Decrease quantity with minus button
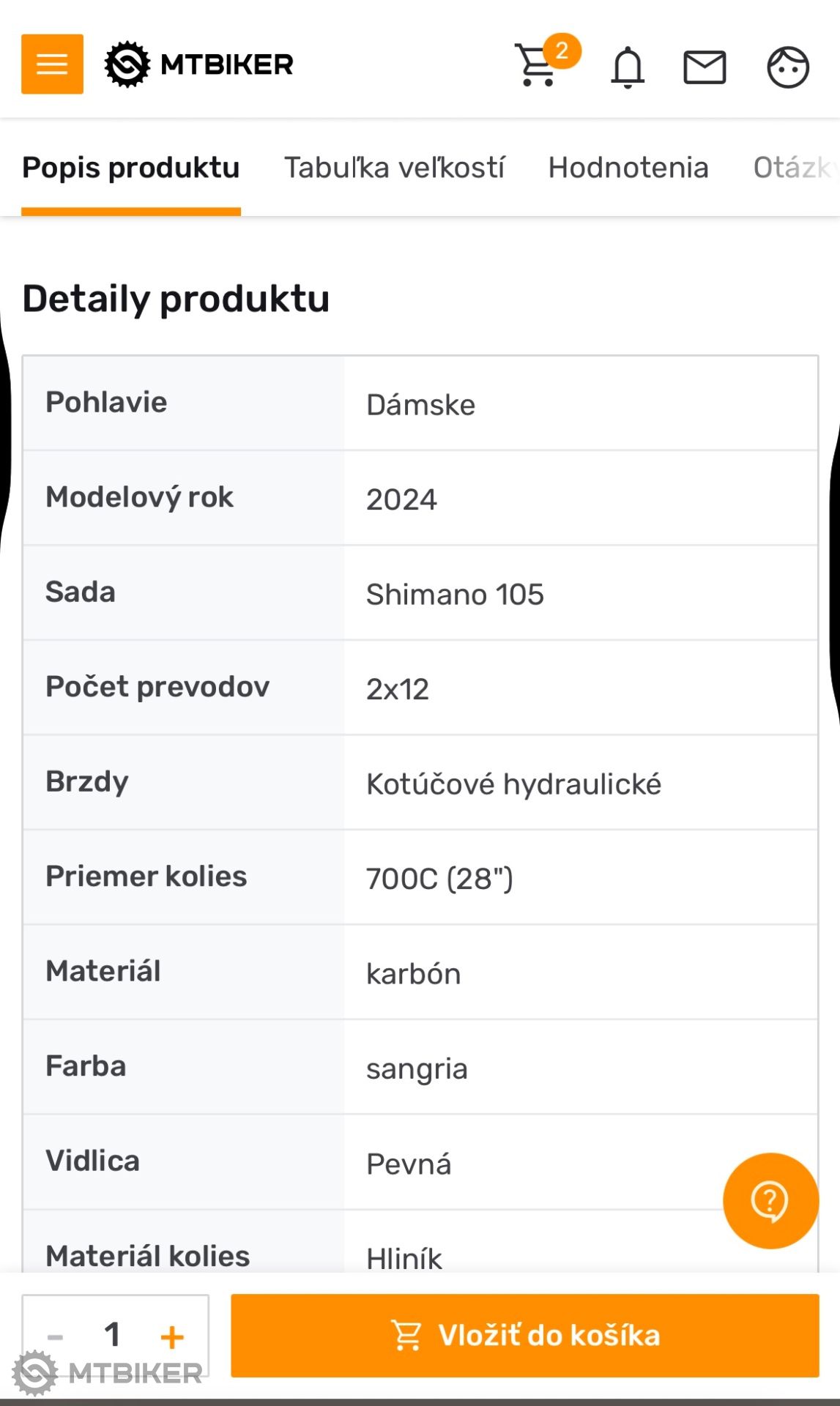Image resolution: width=840 pixels, height=1406 pixels. point(55,1336)
